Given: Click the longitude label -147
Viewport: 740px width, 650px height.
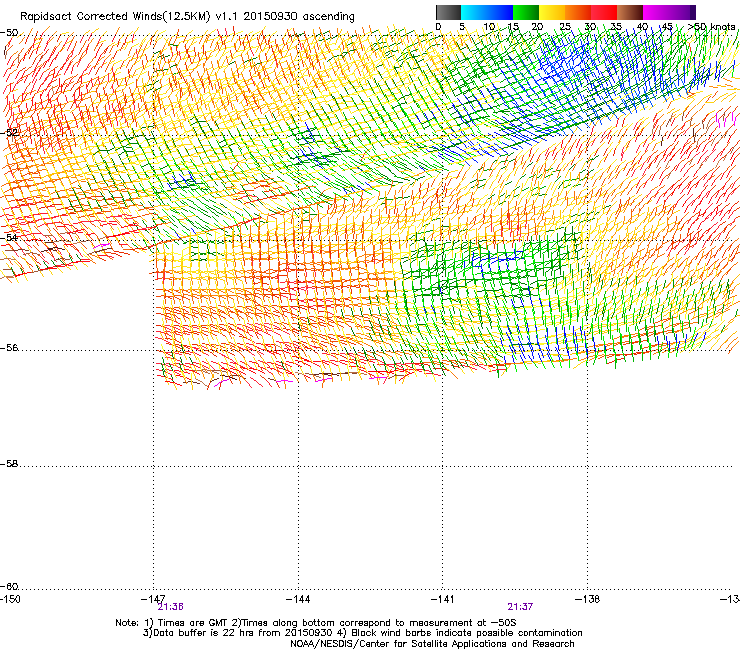Looking at the screenshot, I should pyautogui.click(x=153, y=599).
